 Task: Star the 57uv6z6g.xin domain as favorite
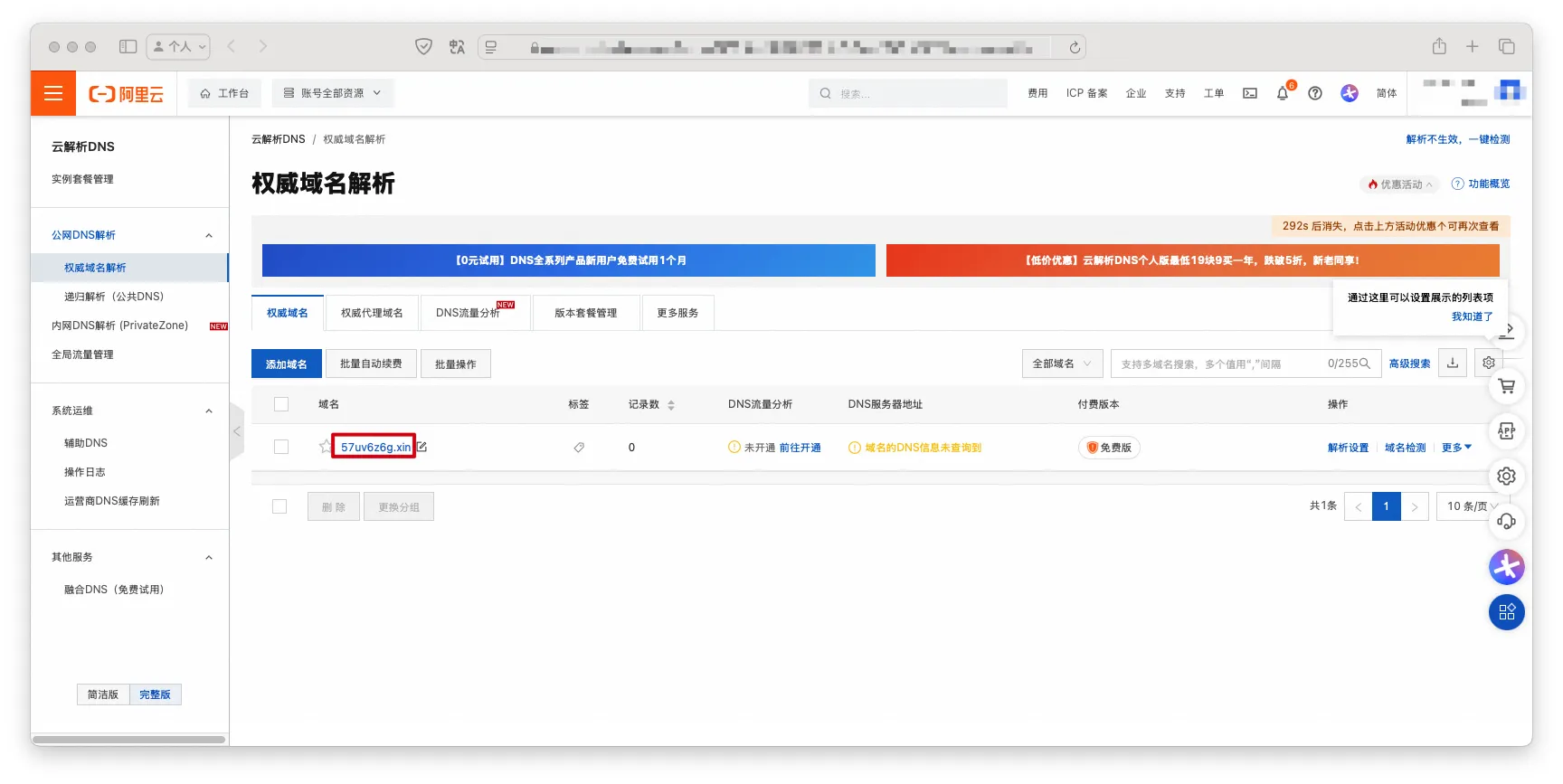[325, 447]
